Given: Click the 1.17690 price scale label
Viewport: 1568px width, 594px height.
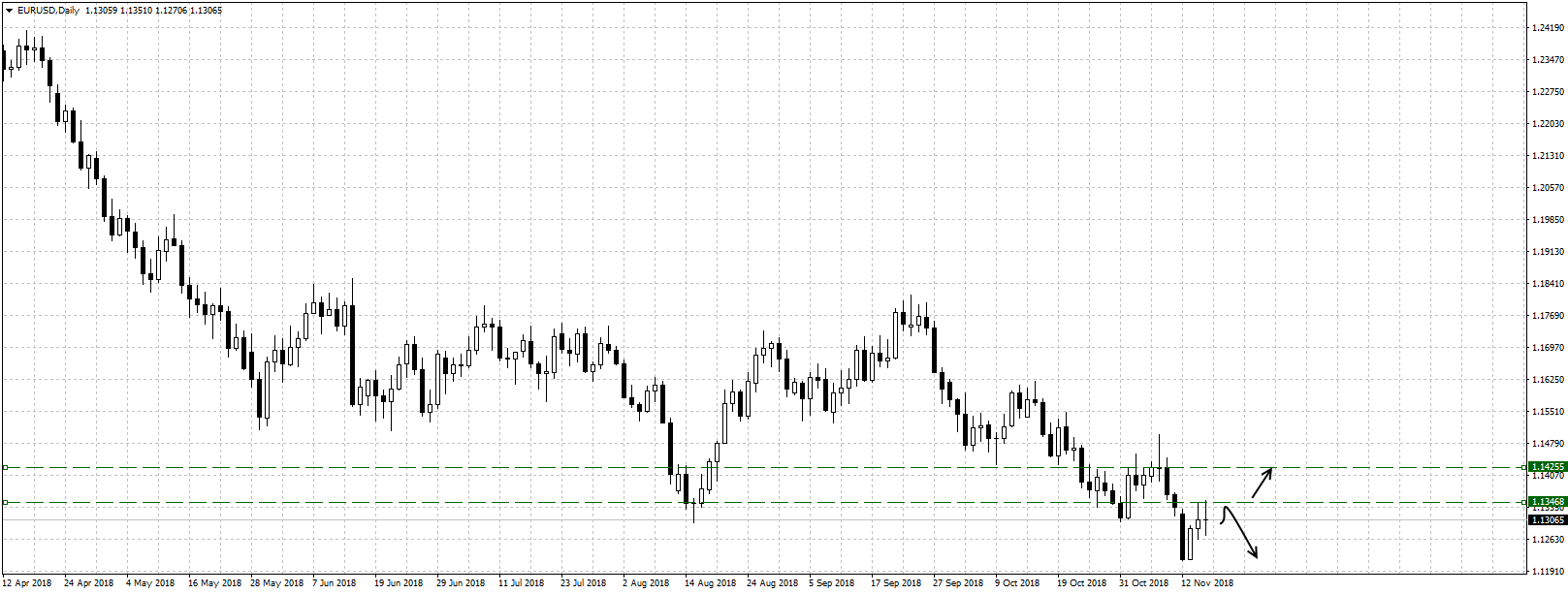Looking at the screenshot, I should (x=1547, y=316).
